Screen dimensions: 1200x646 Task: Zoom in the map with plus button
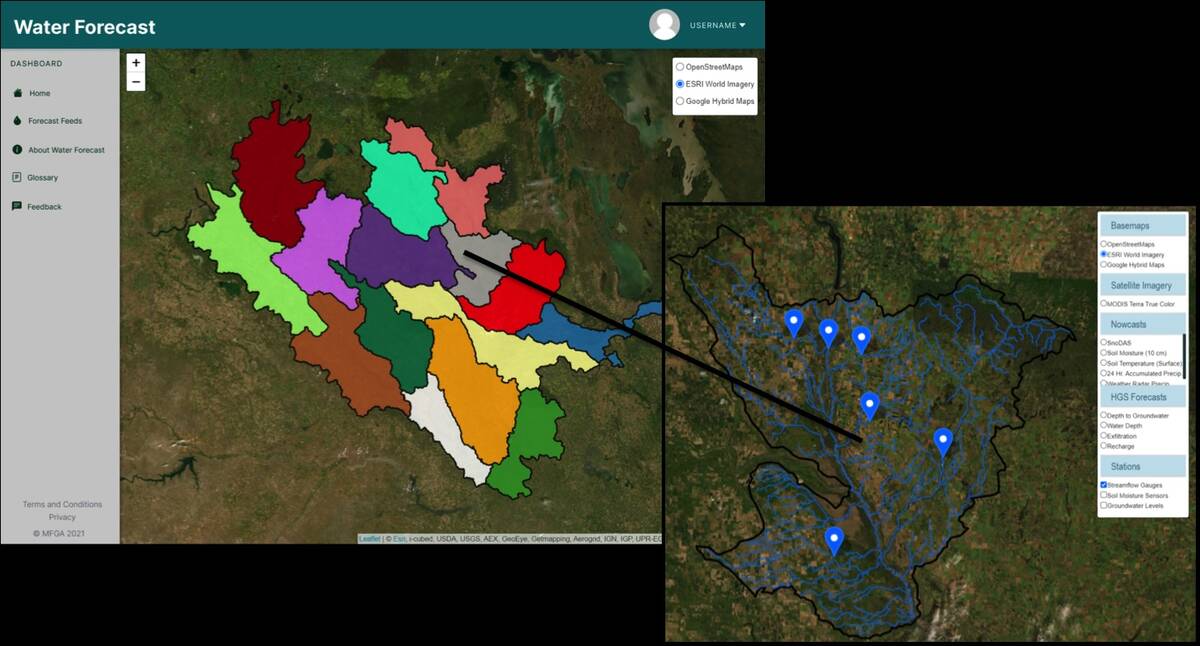pyautogui.click(x=136, y=63)
